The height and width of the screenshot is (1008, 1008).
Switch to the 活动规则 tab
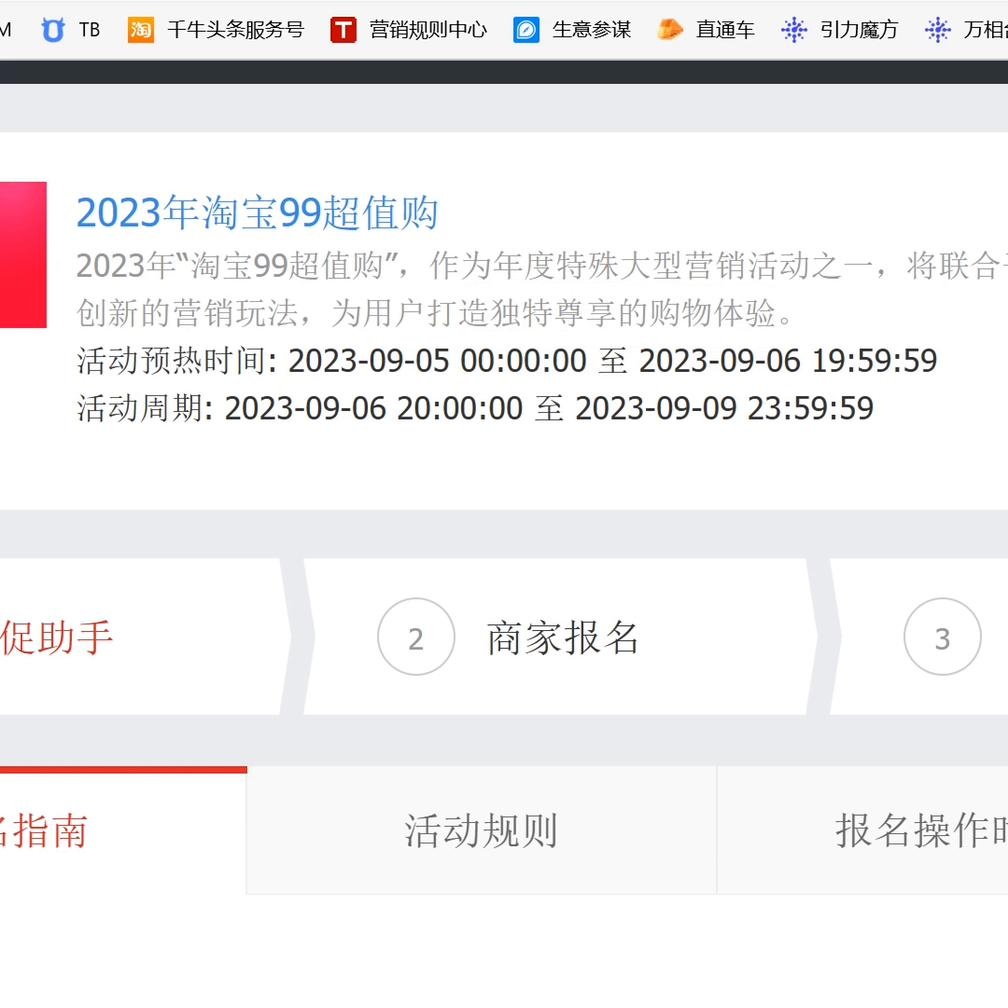pyautogui.click(x=481, y=830)
